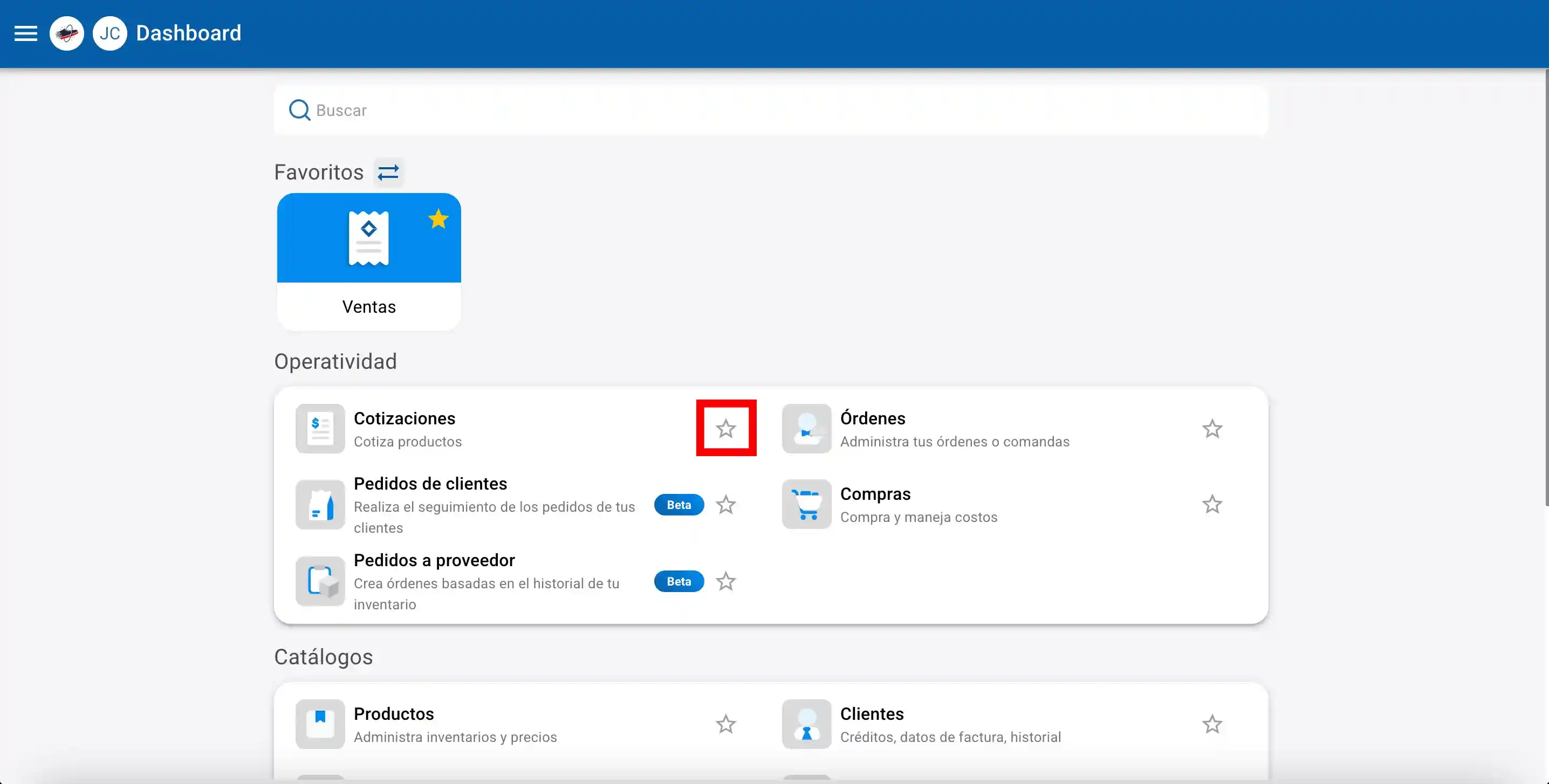The width and height of the screenshot is (1549, 784).
Task: Mark Clientes as favorite
Action: (x=1212, y=724)
